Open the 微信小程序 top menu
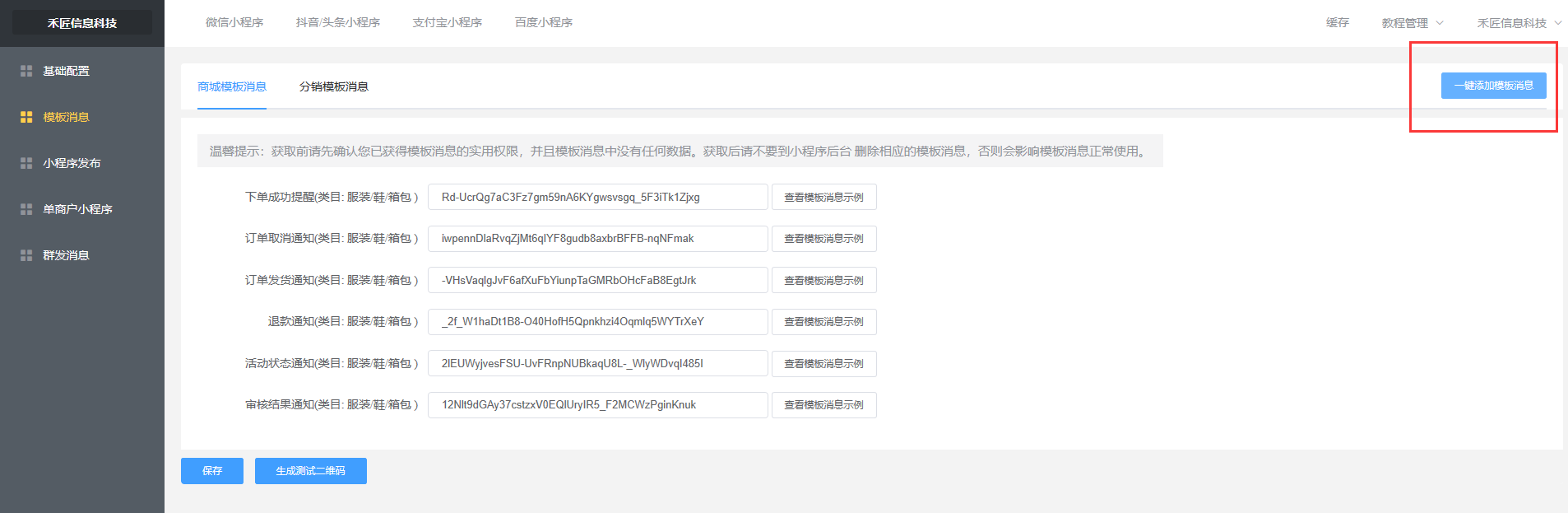The width and height of the screenshot is (1568, 513). click(234, 22)
